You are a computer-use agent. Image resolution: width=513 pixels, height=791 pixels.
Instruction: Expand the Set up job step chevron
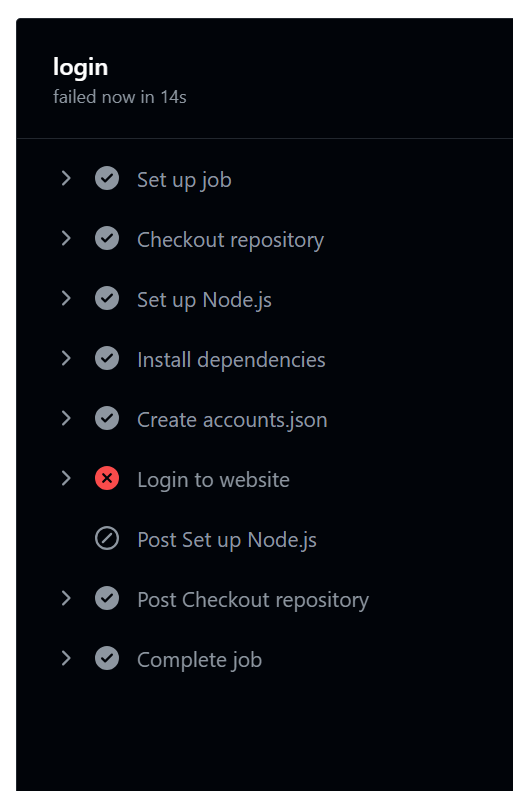[66, 178]
